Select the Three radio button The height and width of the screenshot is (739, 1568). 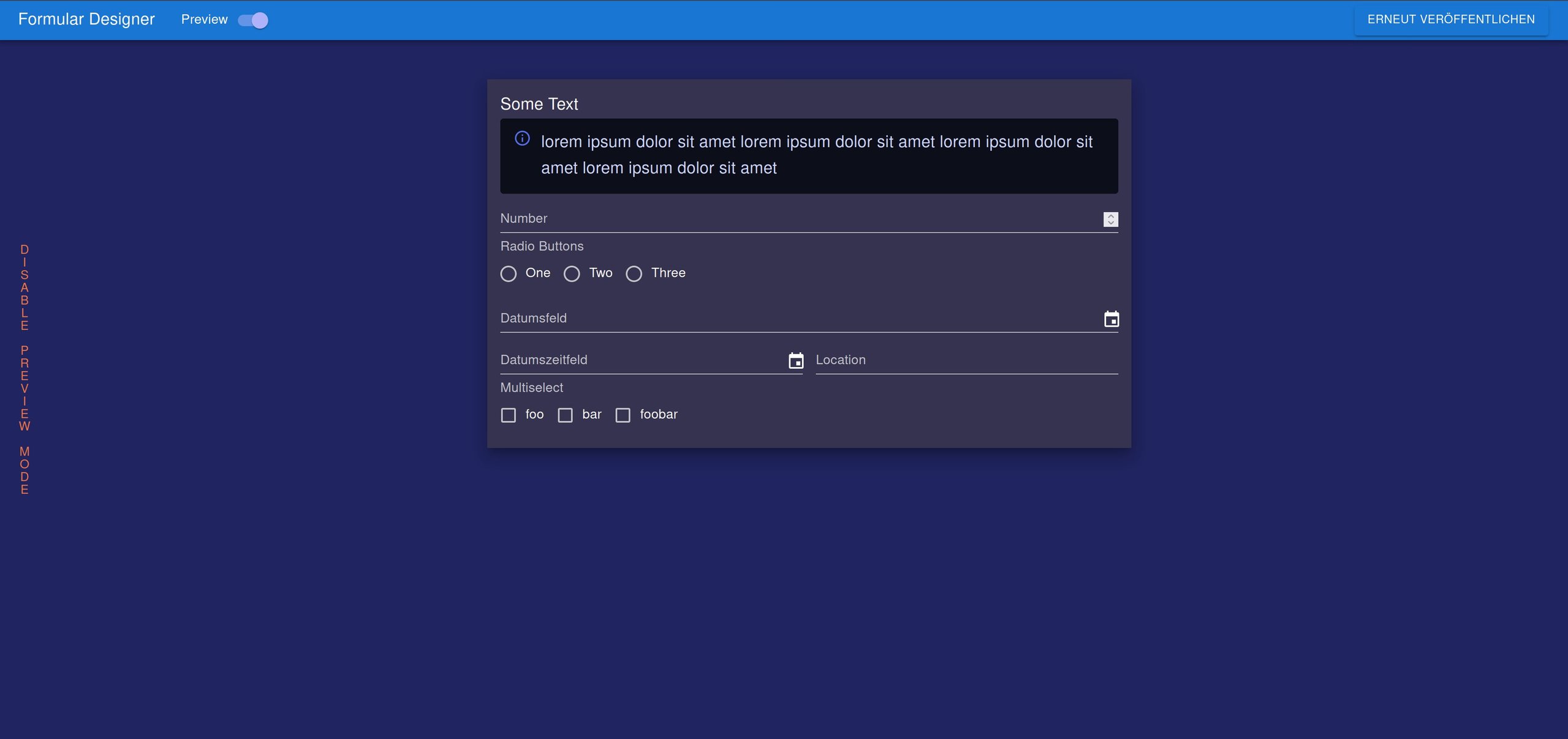[x=634, y=274]
